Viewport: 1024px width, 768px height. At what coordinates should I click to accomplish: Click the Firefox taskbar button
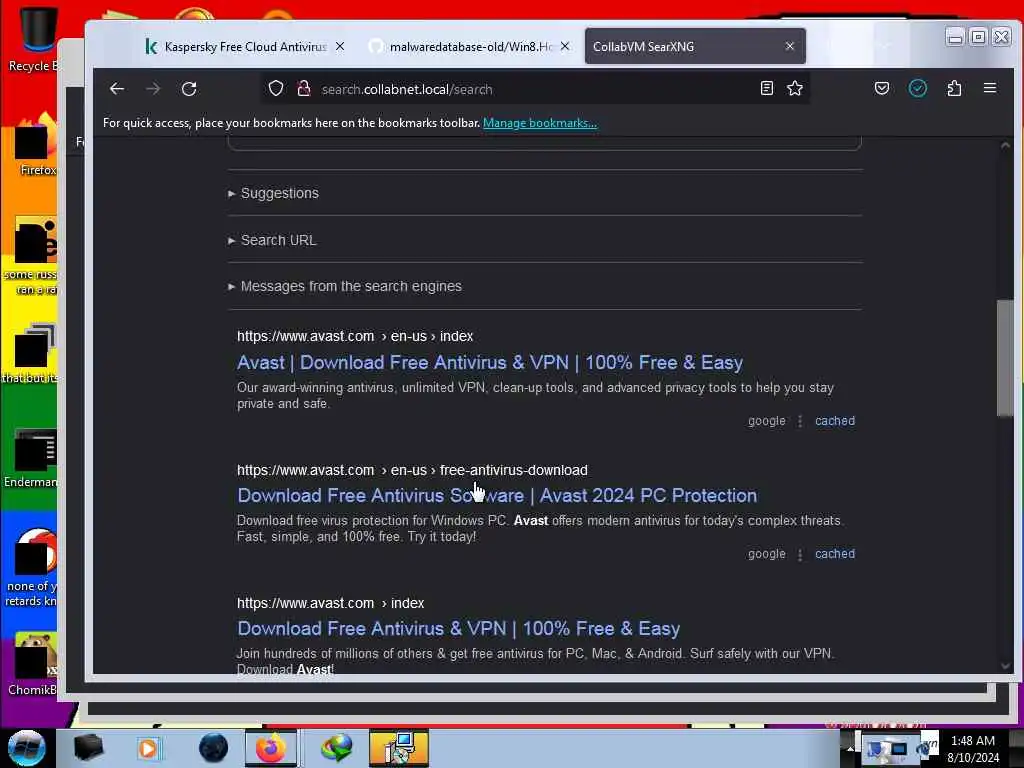click(x=270, y=748)
